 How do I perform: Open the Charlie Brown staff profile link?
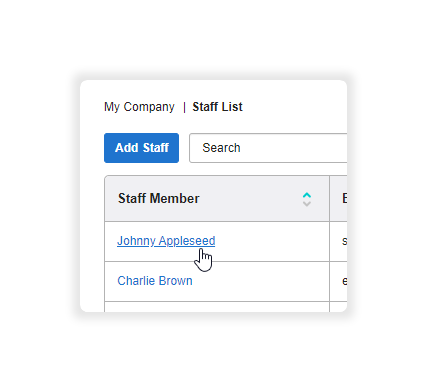155,281
